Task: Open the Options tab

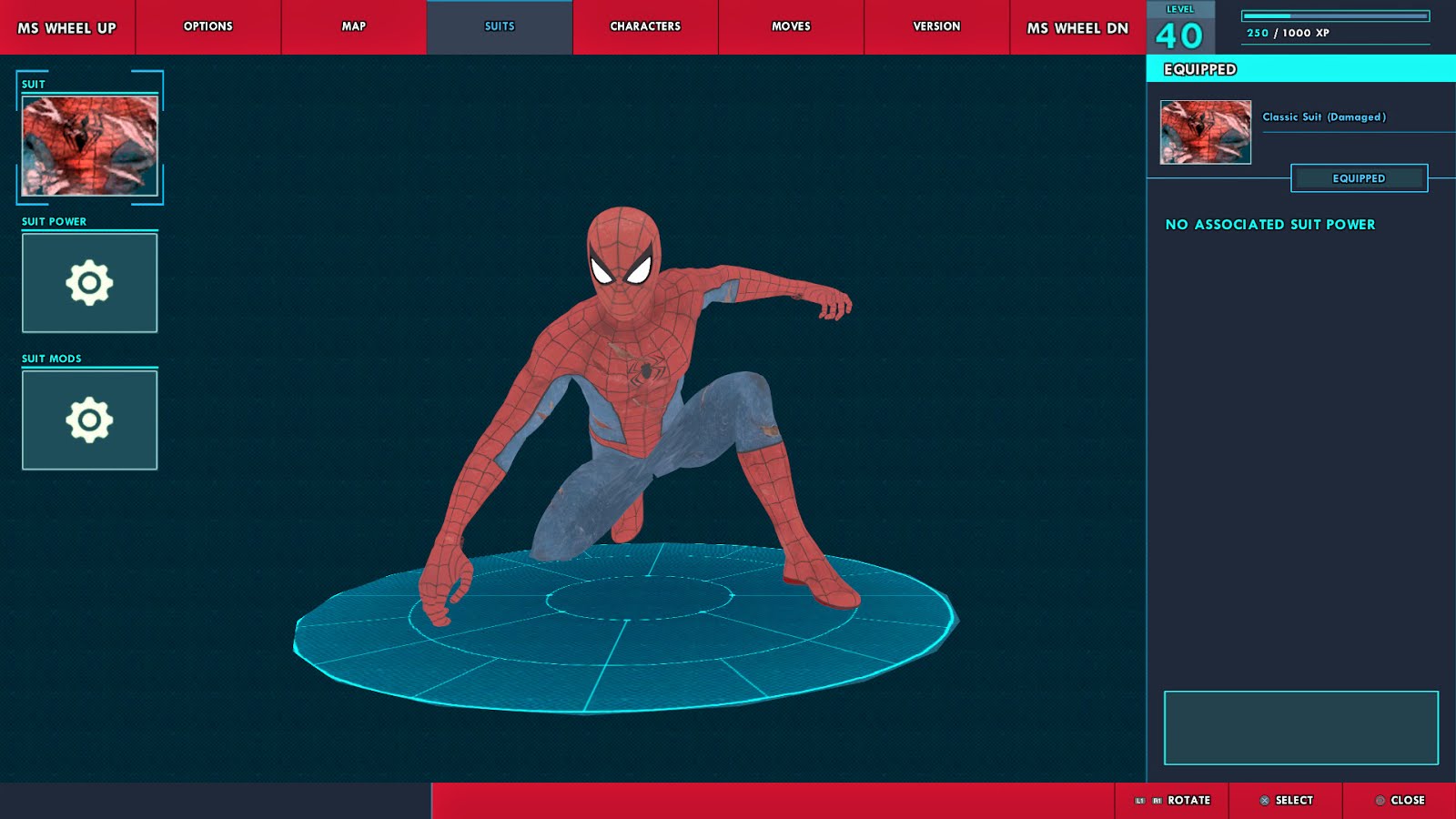Action: tap(208, 27)
